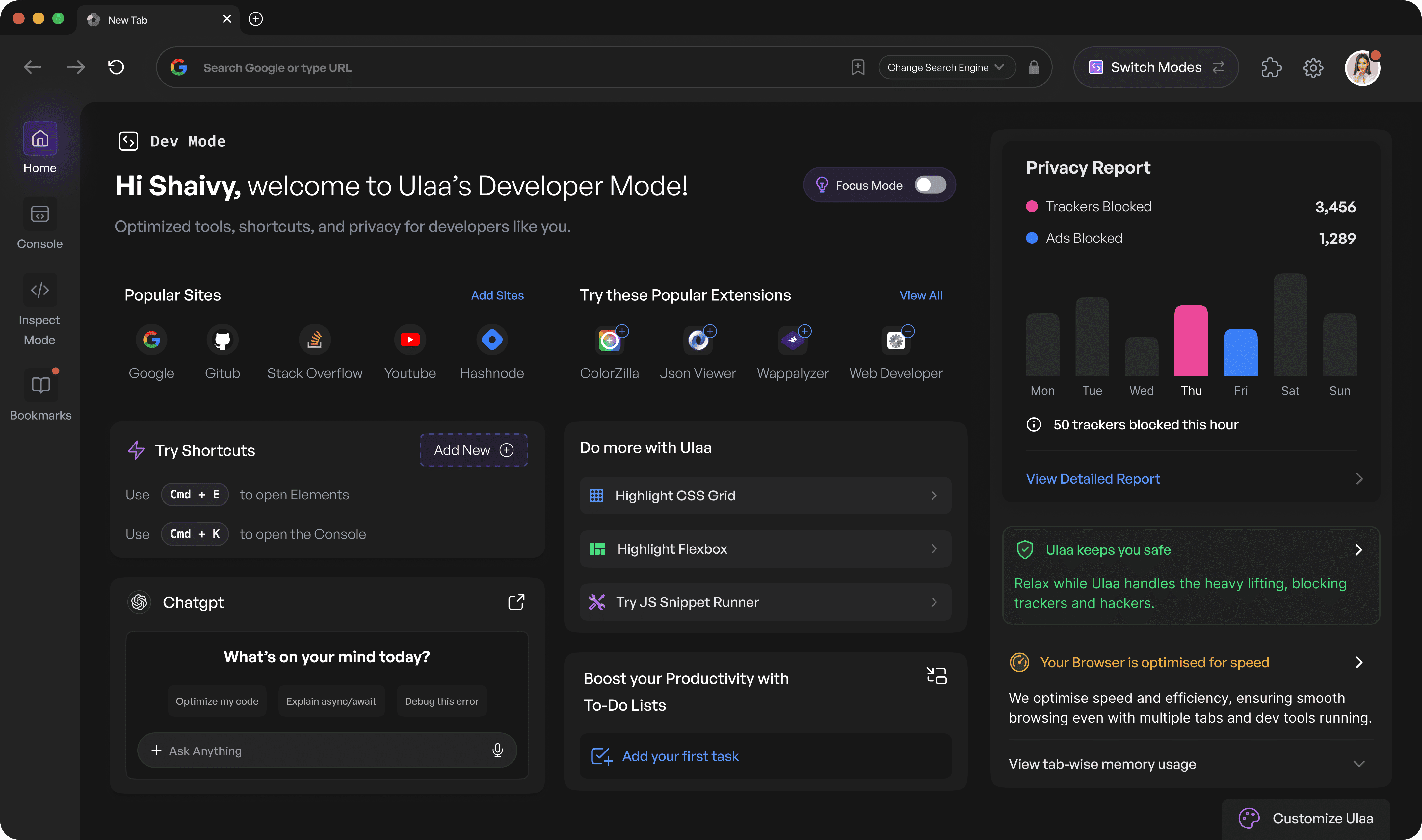Click the microphone in Ask Anything
1422x840 pixels.
tap(497, 750)
